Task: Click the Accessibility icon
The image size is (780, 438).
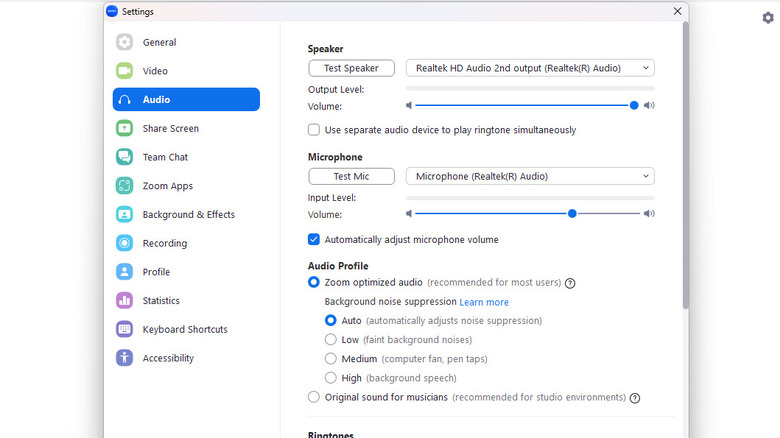Action: pyautogui.click(x=124, y=358)
